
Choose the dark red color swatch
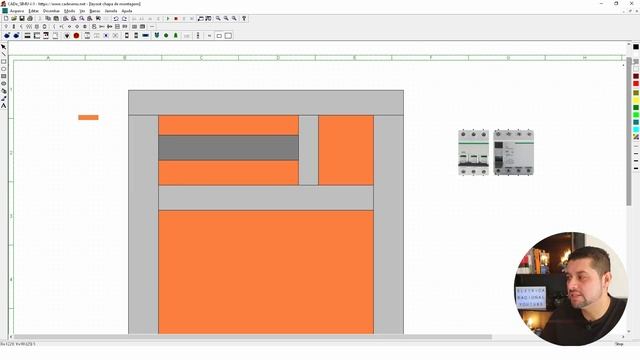(636, 76)
